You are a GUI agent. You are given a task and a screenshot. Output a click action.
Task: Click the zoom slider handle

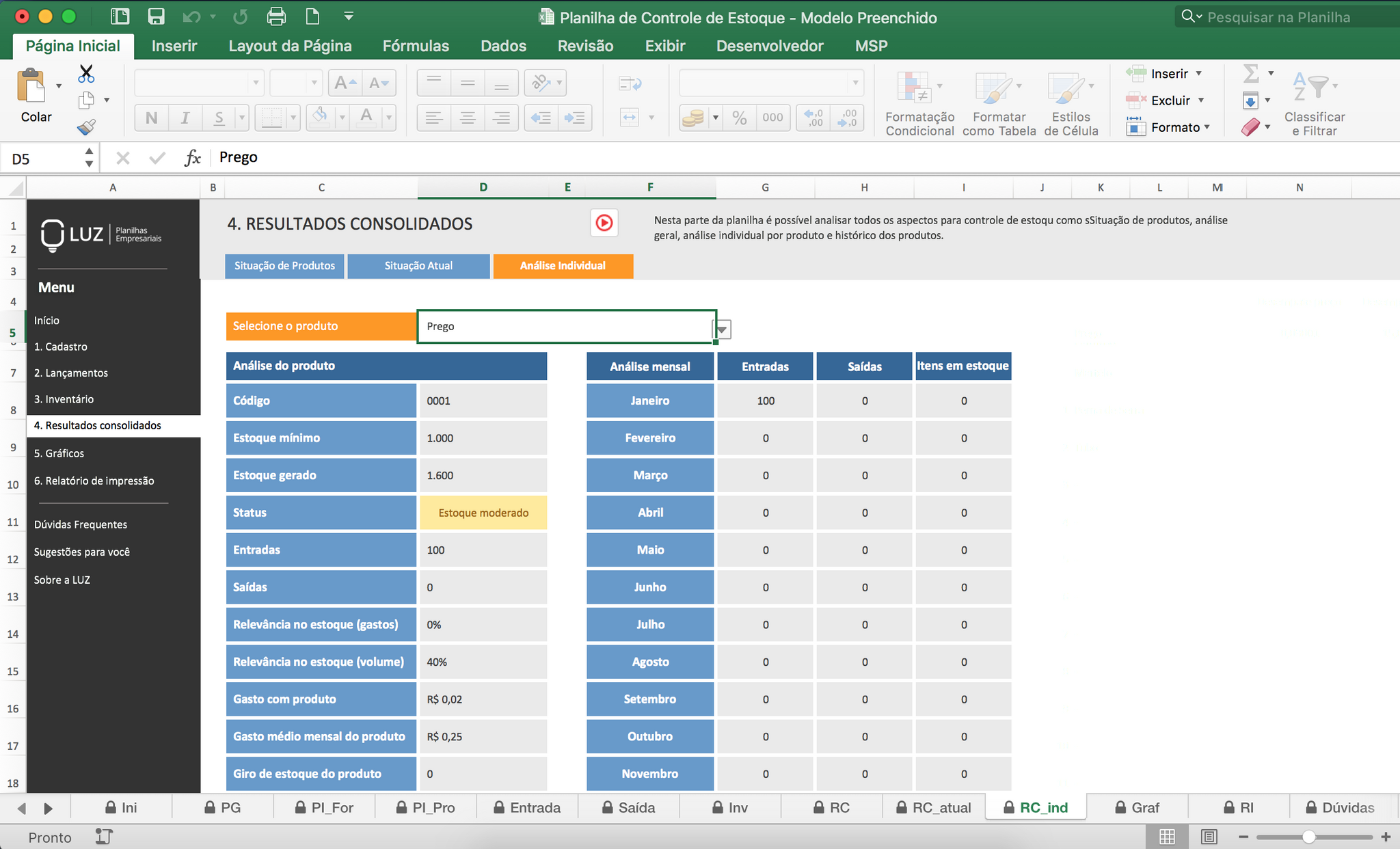(1308, 837)
